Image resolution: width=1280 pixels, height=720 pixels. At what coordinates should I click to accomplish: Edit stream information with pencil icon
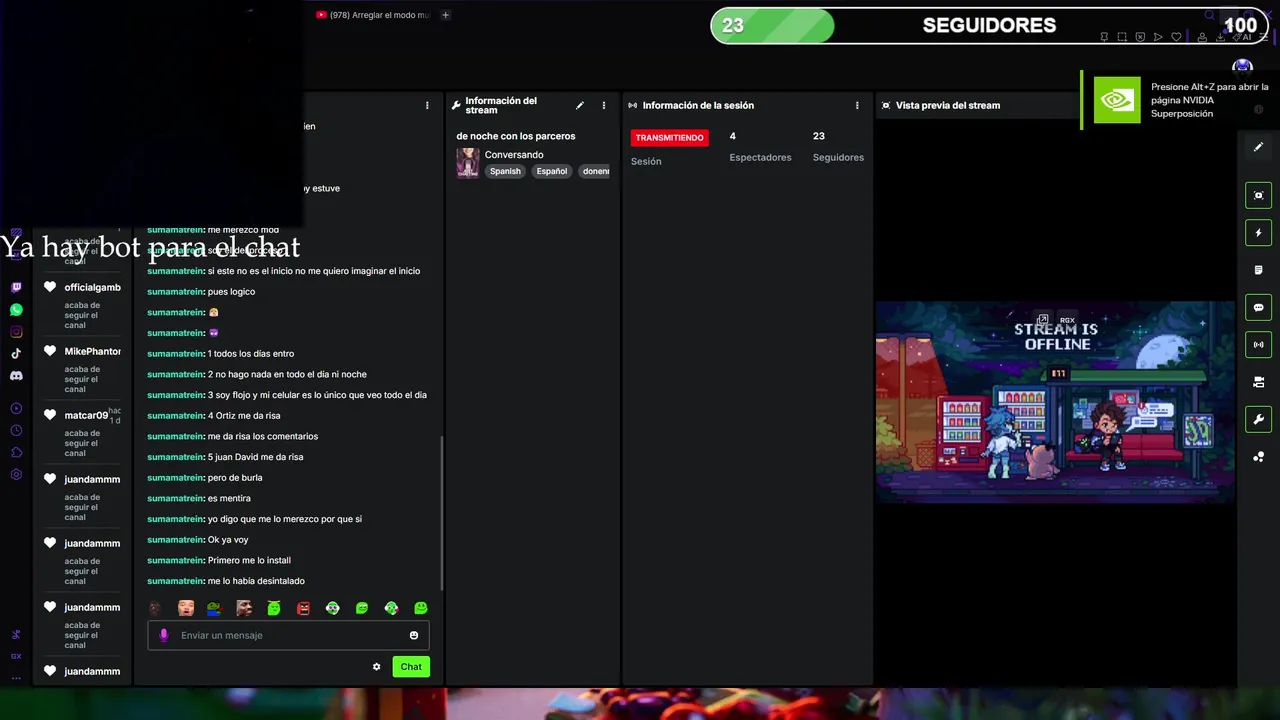pyautogui.click(x=580, y=105)
